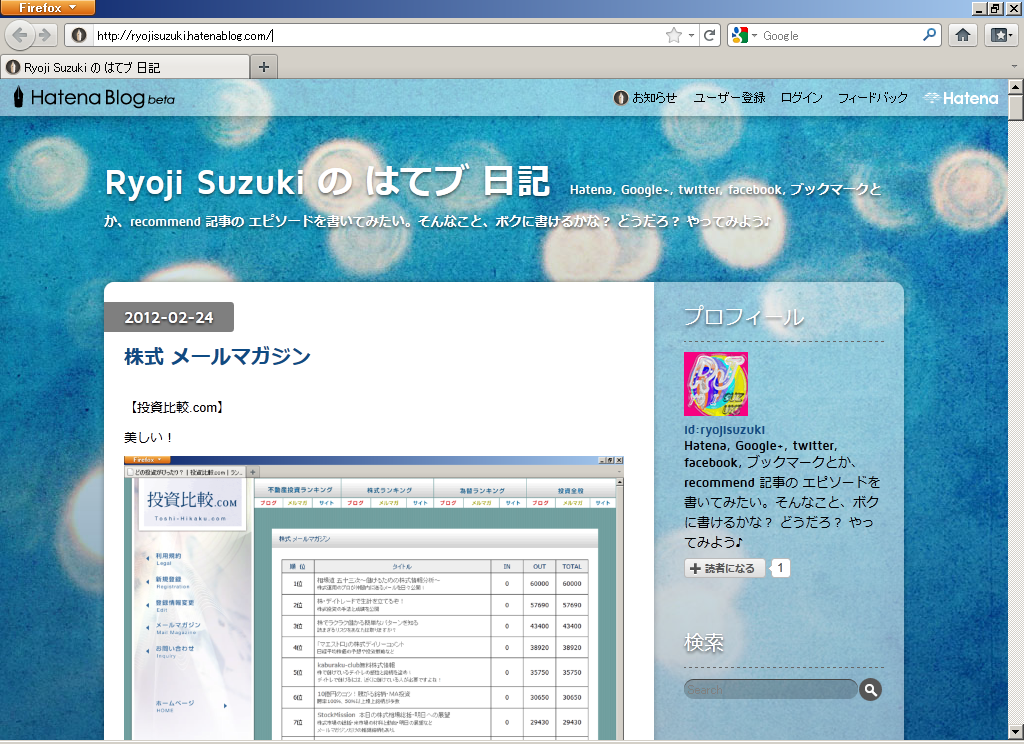Open a new tab with plus button
Screen dimensions: 1024x744
[x=264, y=67]
